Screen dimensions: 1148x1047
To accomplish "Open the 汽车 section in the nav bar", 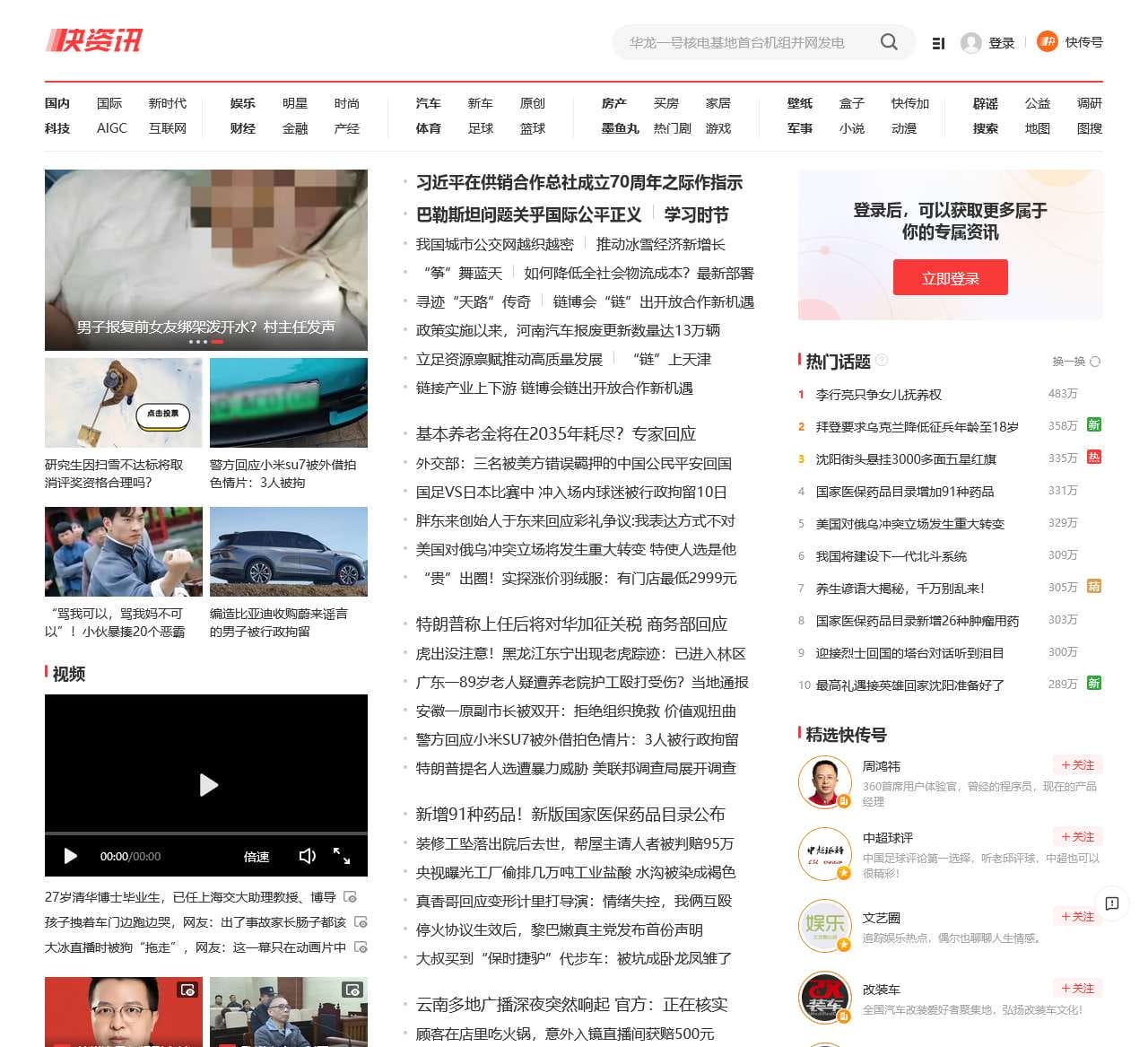I will coord(429,103).
